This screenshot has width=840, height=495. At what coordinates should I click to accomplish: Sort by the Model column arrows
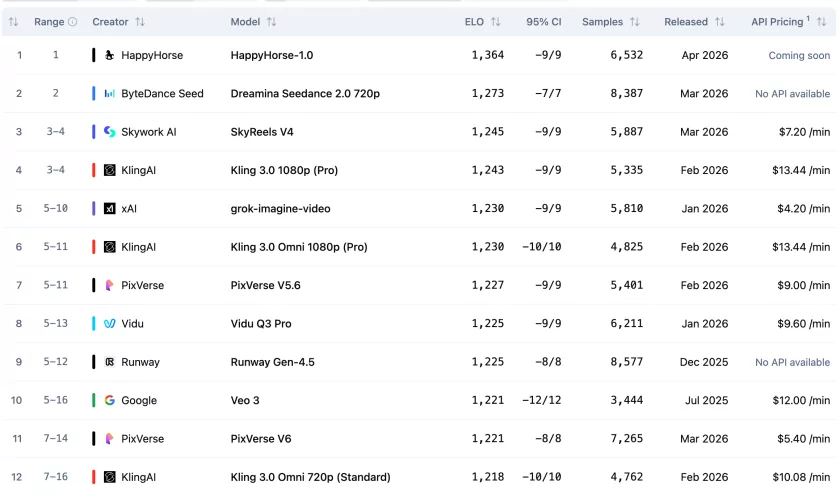pyautogui.click(x=272, y=22)
